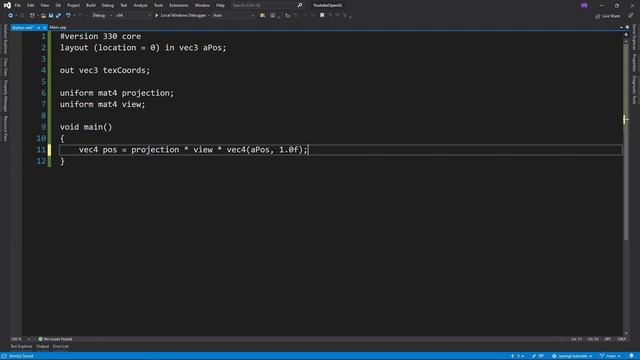
Task: Open the Extensions menu
Action: (x=179, y=5)
